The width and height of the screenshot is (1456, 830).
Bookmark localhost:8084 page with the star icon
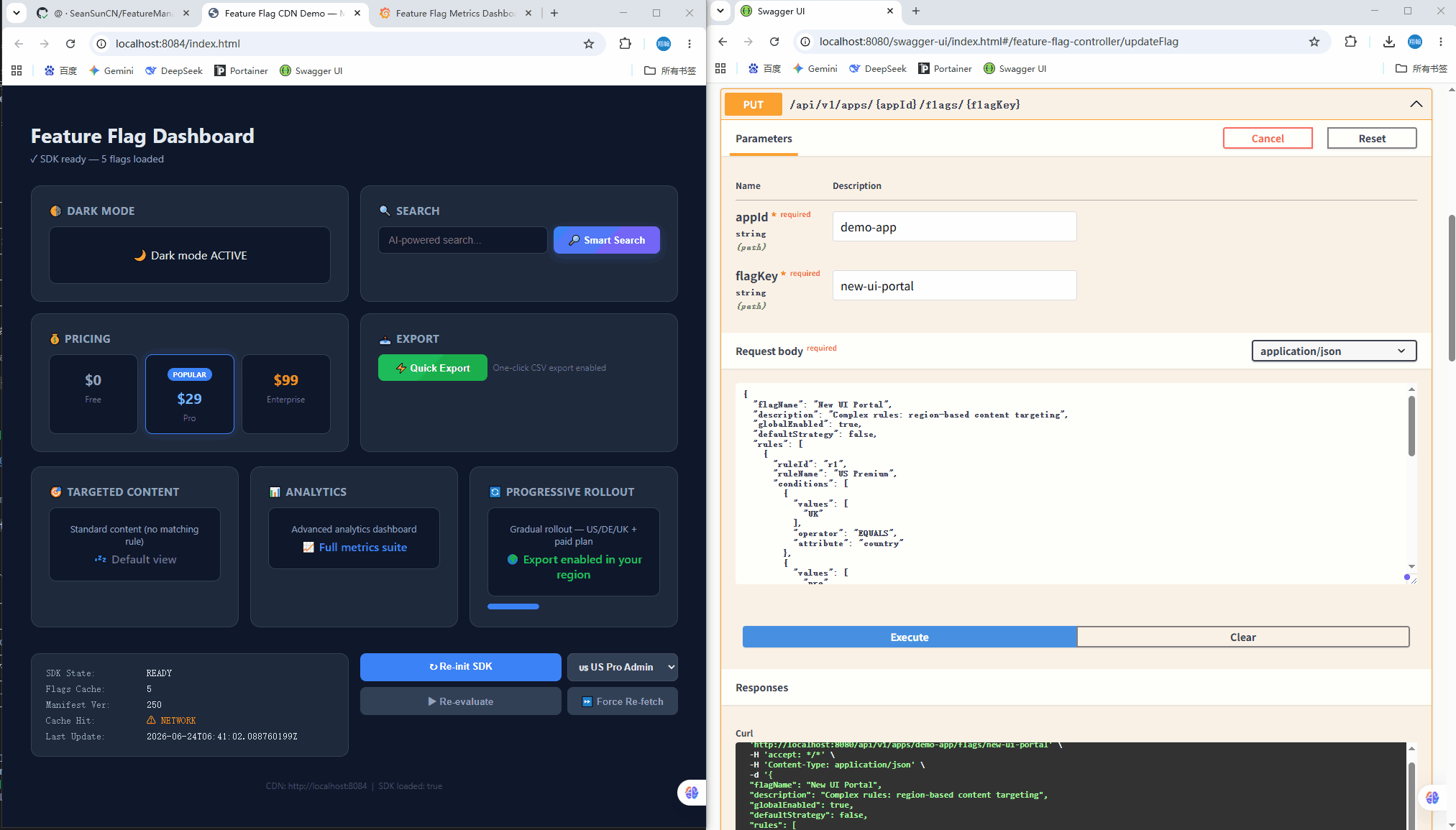pos(589,44)
